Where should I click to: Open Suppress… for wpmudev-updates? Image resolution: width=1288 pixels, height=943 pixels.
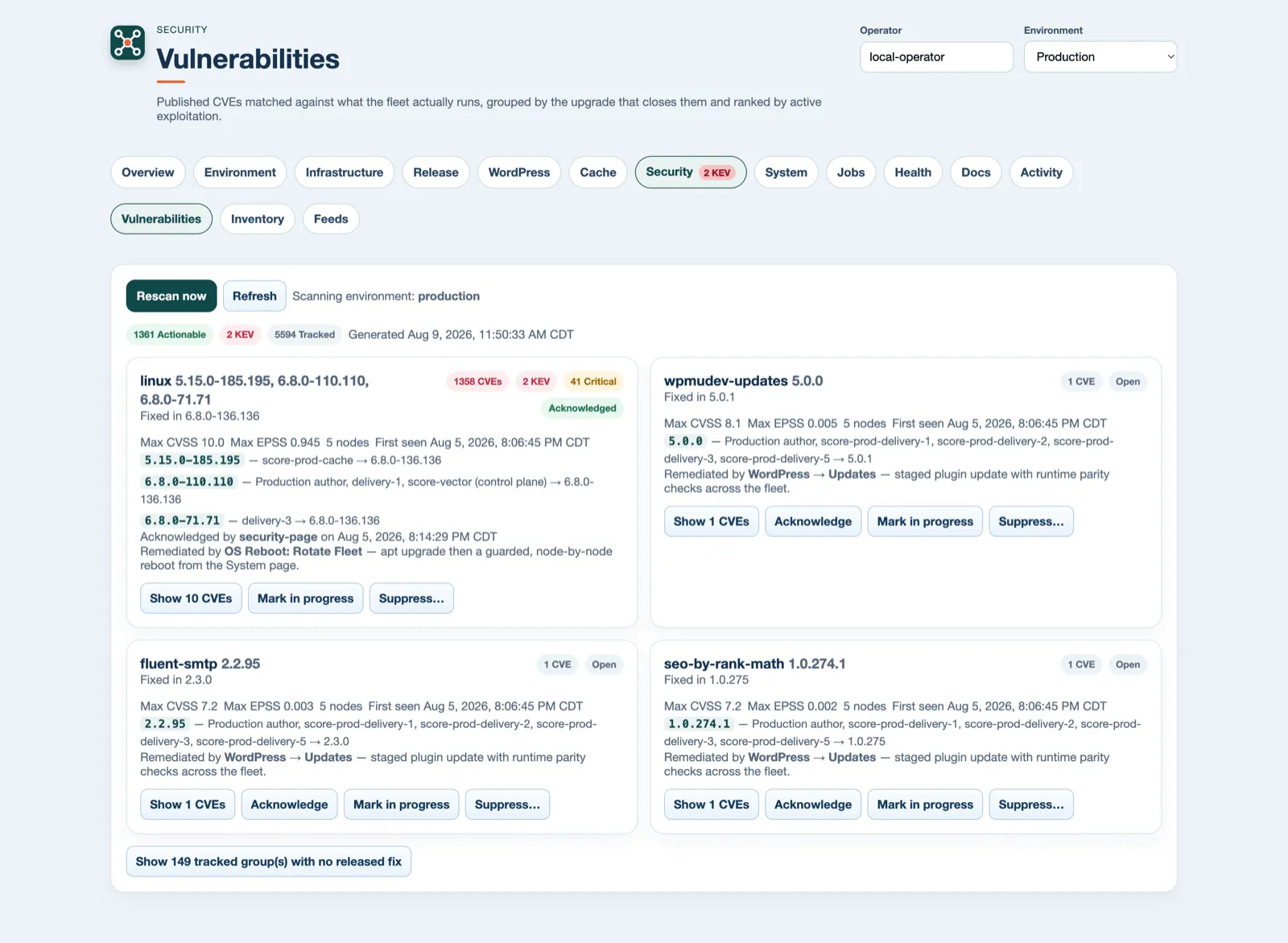[1031, 522]
